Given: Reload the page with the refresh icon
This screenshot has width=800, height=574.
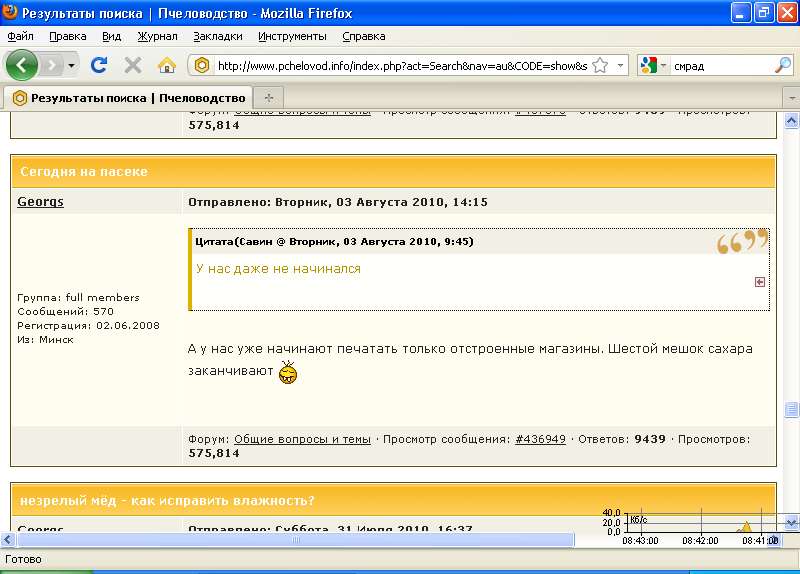Looking at the screenshot, I should (x=99, y=65).
